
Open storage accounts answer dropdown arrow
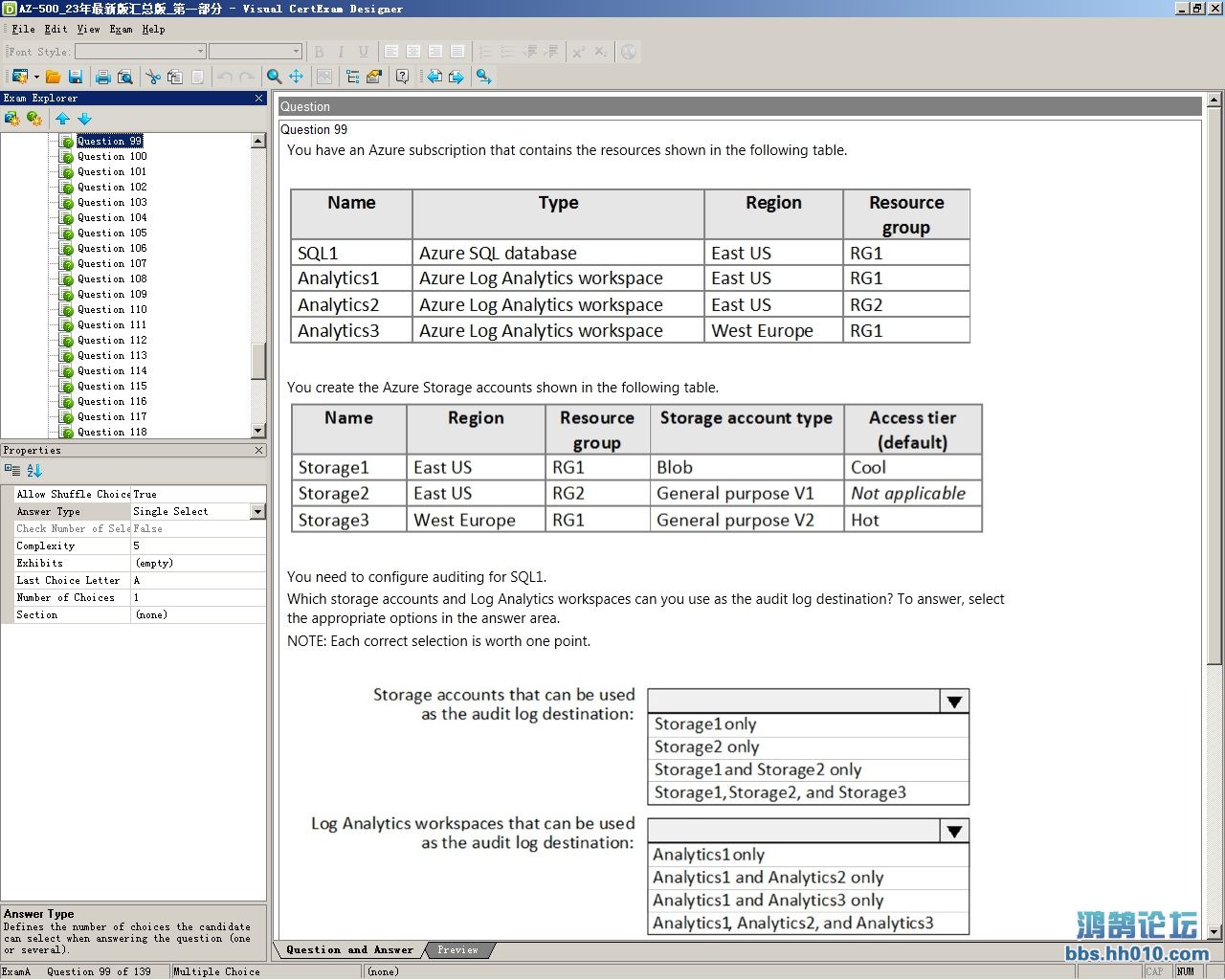pyautogui.click(x=954, y=702)
